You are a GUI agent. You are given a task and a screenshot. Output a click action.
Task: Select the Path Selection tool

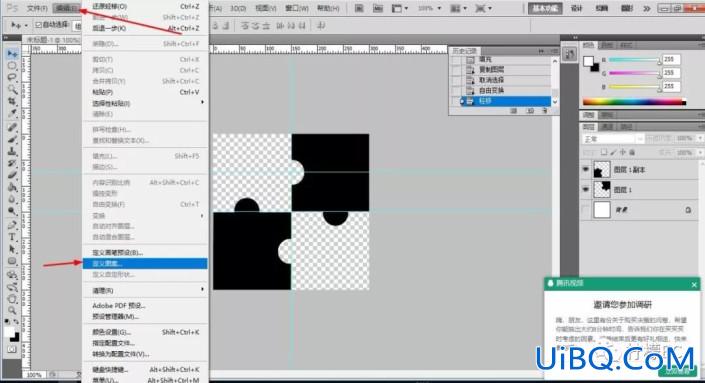click(x=12, y=249)
